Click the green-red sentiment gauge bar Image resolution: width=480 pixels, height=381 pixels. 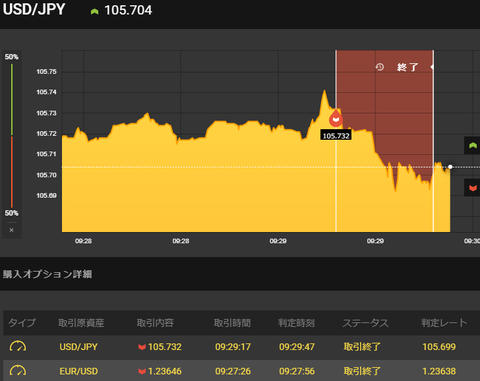point(12,135)
